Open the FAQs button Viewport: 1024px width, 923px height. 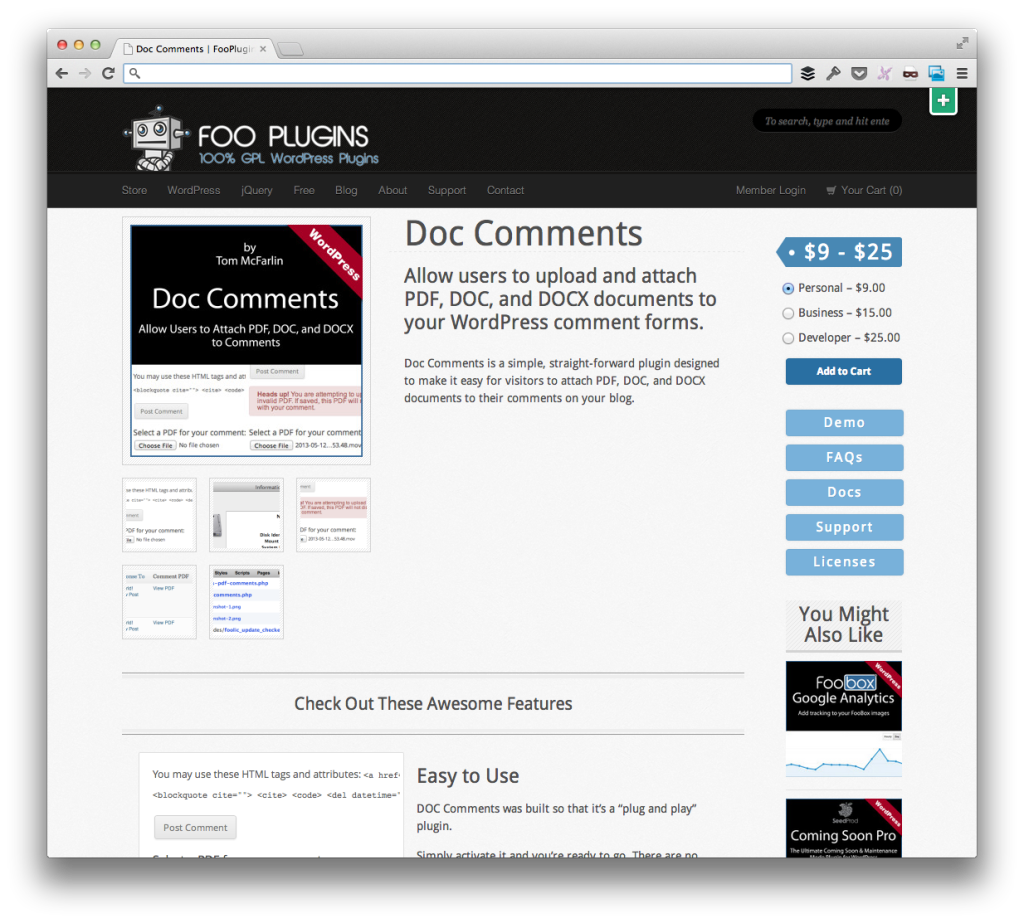[x=844, y=457]
